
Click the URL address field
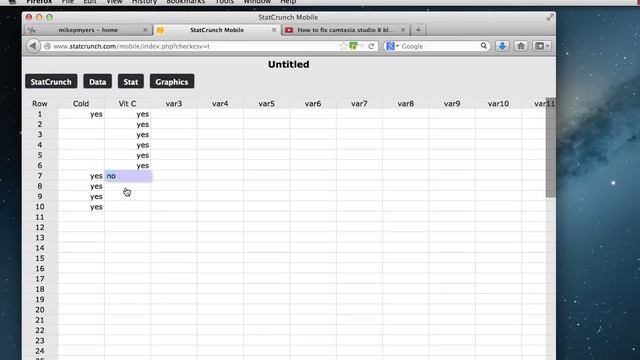[196, 46]
